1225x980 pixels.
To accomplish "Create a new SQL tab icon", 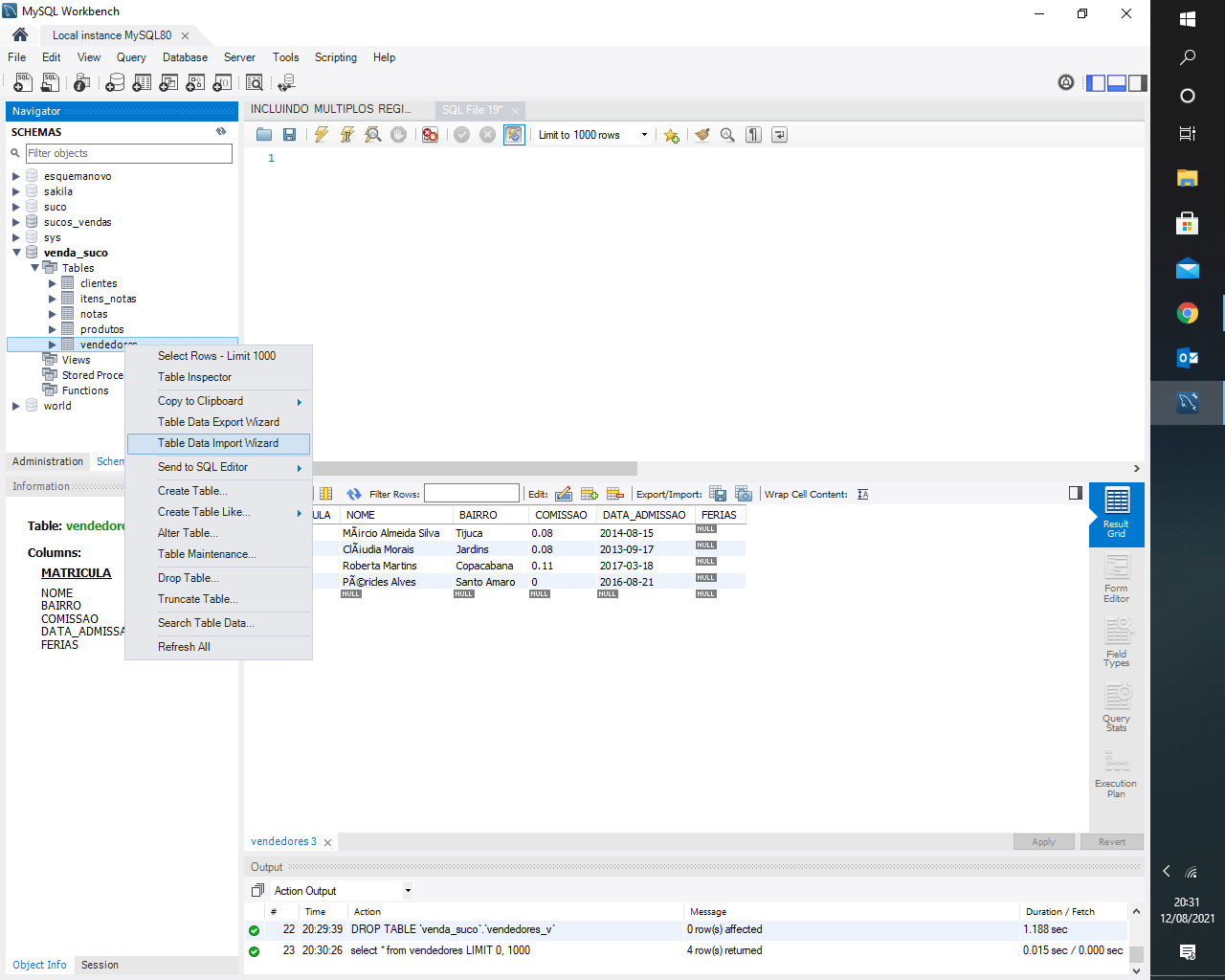I will point(23,83).
